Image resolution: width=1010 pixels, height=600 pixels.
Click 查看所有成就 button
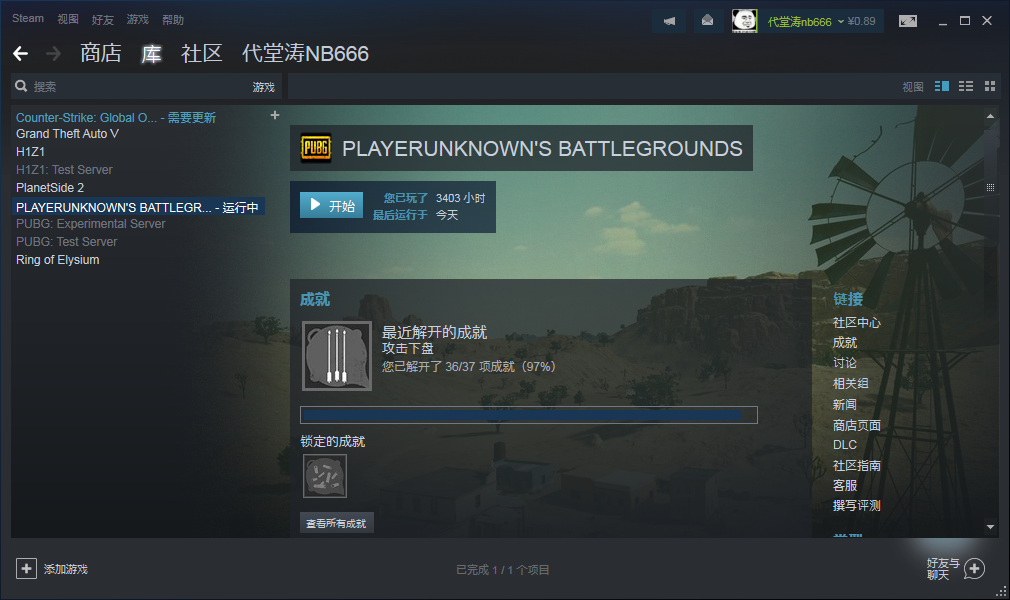(336, 523)
